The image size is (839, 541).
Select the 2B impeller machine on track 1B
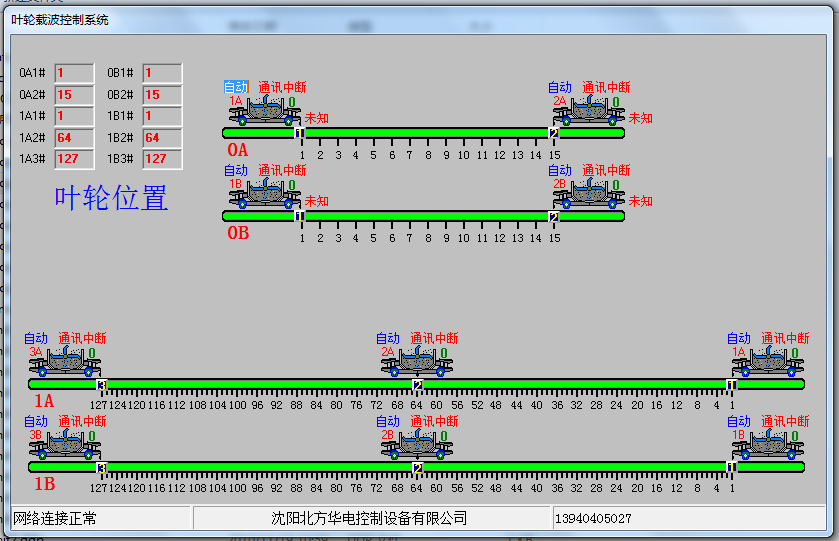[x=416, y=445]
